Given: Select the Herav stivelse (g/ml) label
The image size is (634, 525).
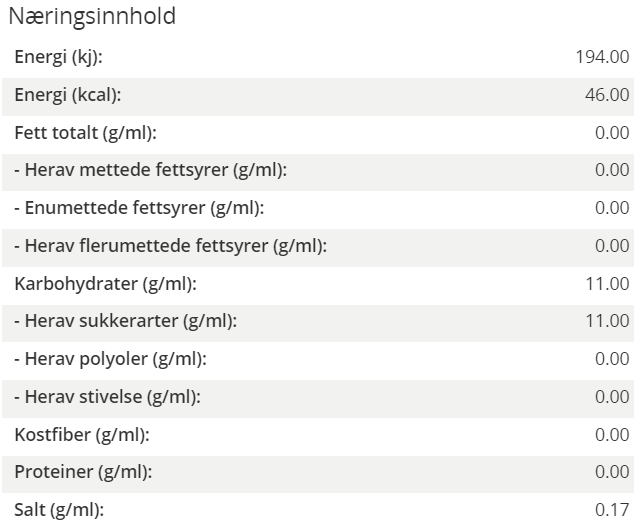Looking at the screenshot, I should 107,397.
